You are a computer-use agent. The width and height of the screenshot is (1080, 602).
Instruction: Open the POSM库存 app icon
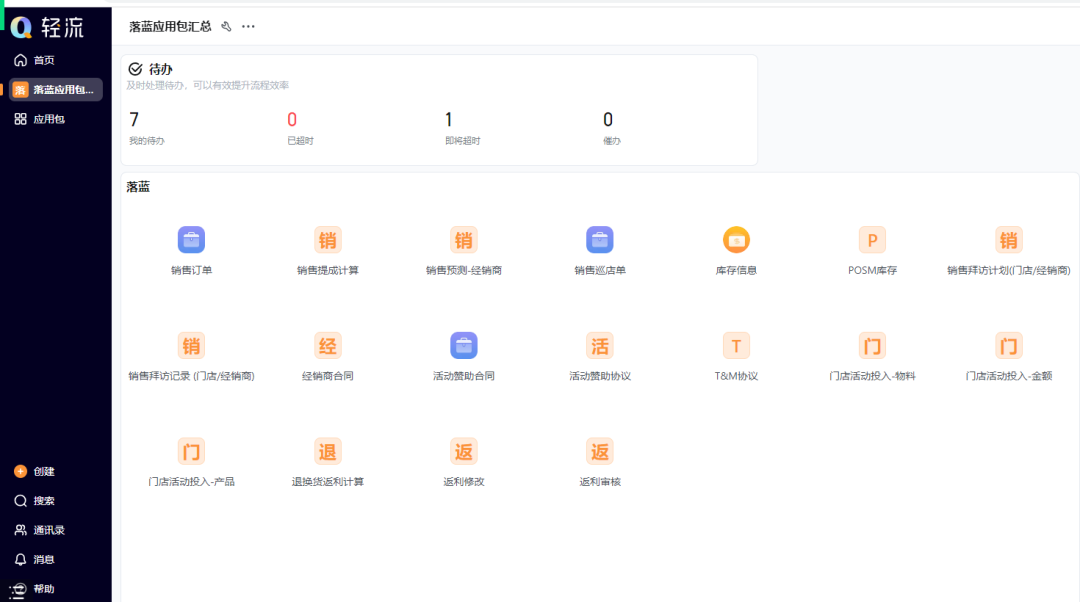pyautogui.click(x=872, y=240)
